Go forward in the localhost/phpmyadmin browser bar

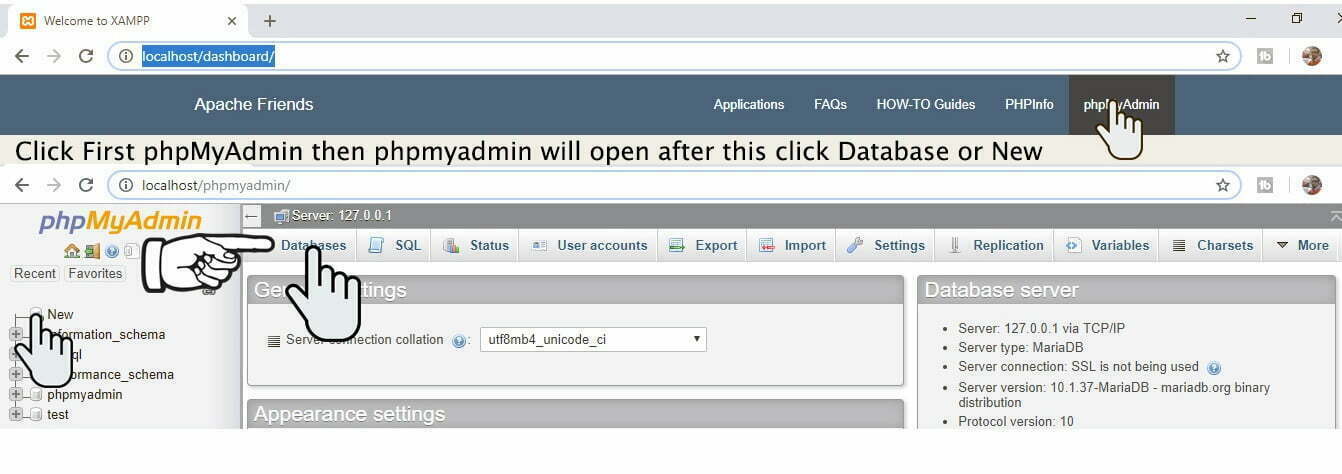pyautogui.click(x=54, y=185)
